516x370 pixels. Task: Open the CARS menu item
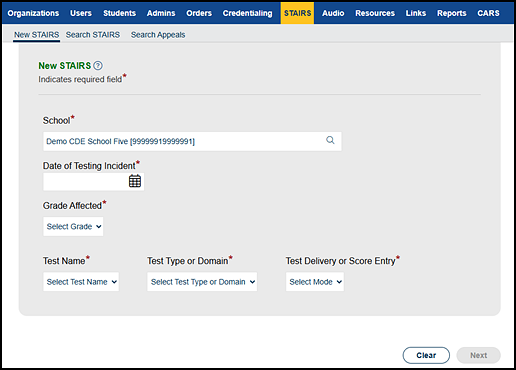coord(488,13)
